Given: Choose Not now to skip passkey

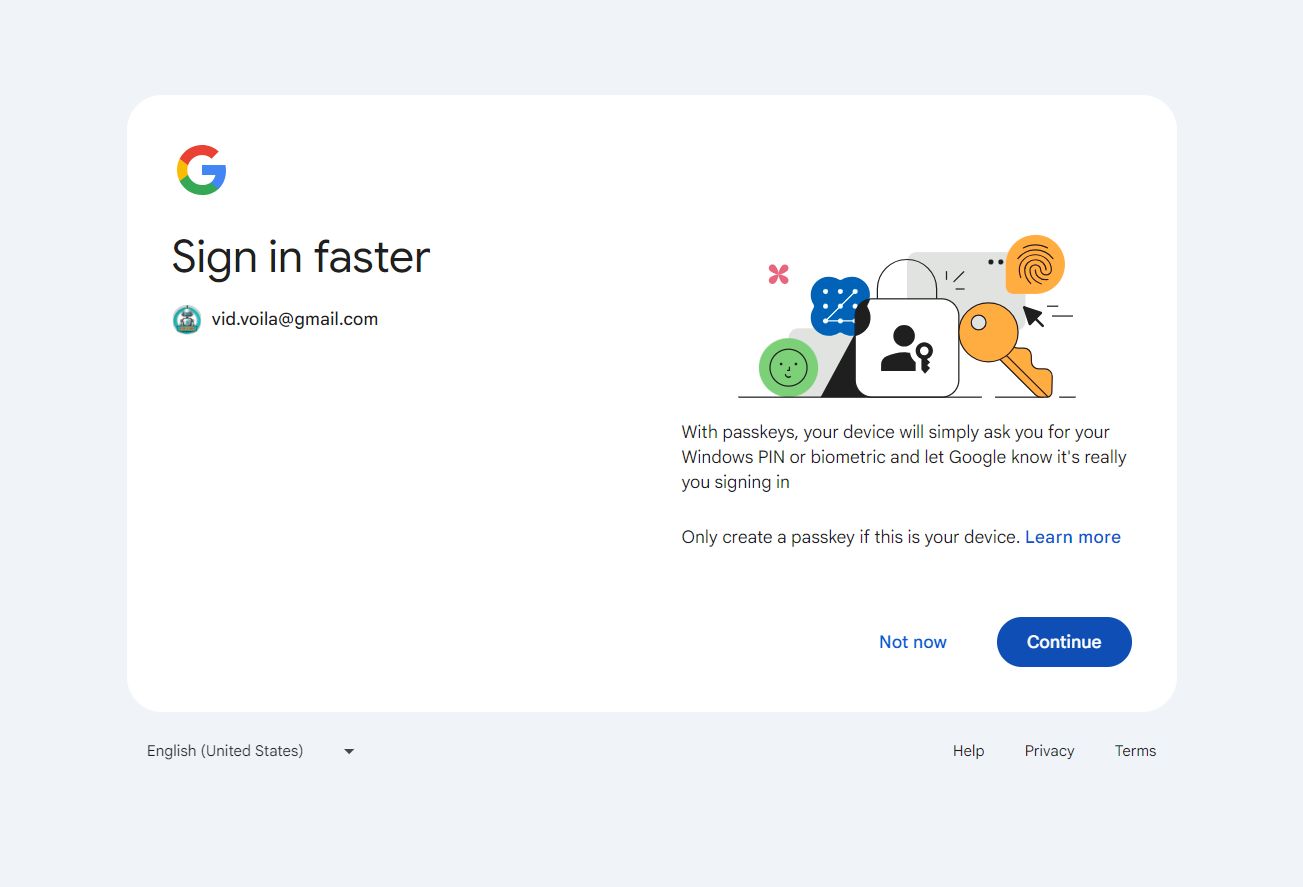Looking at the screenshot, I should click(x=912, y=642).
